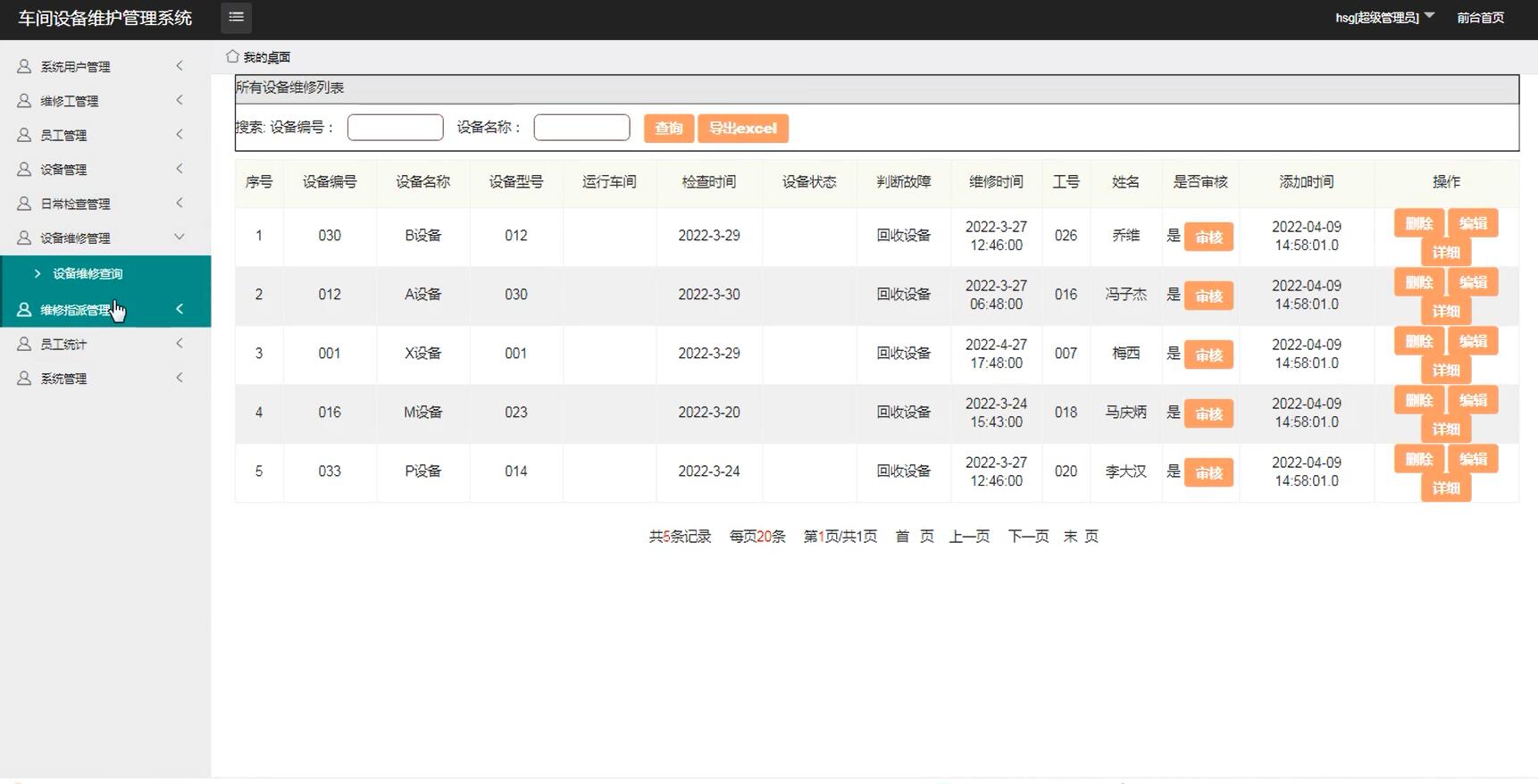Click the user icon next to 员工管理
This screenshot has width=1538, height=784.
(x=24, y=135)
